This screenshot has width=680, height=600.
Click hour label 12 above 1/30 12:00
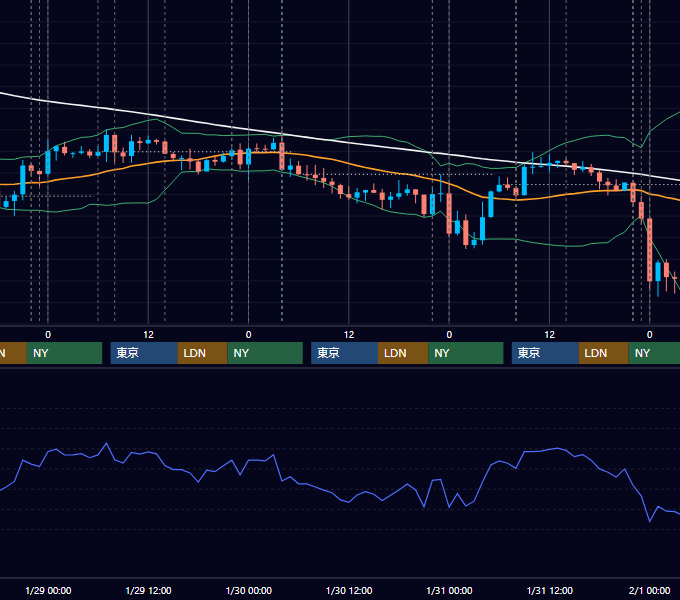click(349, 335)
